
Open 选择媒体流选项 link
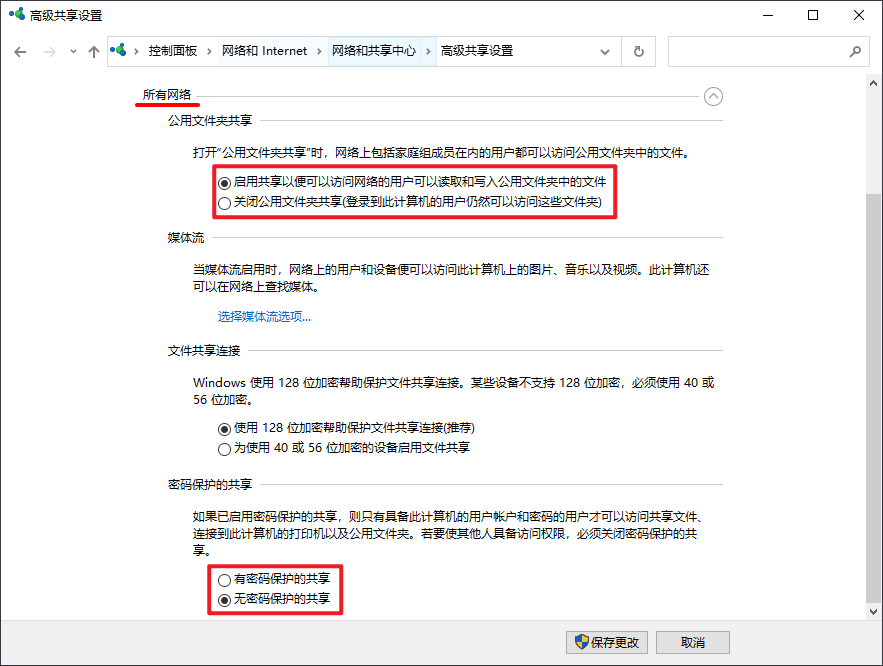[x=264, y=316]
